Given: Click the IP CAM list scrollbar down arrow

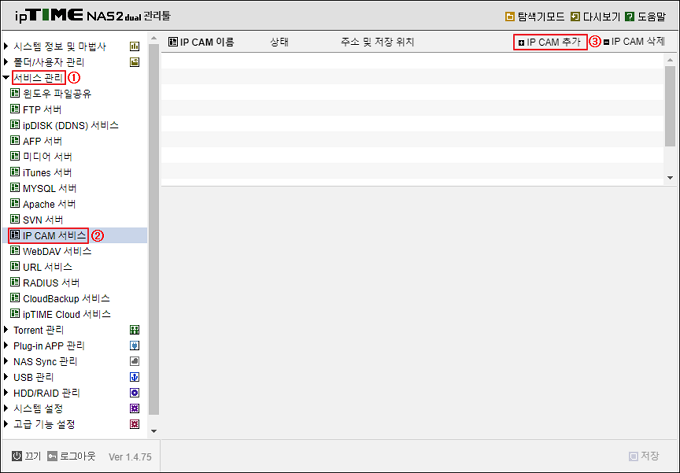Looking at the screenshot, I should click(x=670, y=177).
